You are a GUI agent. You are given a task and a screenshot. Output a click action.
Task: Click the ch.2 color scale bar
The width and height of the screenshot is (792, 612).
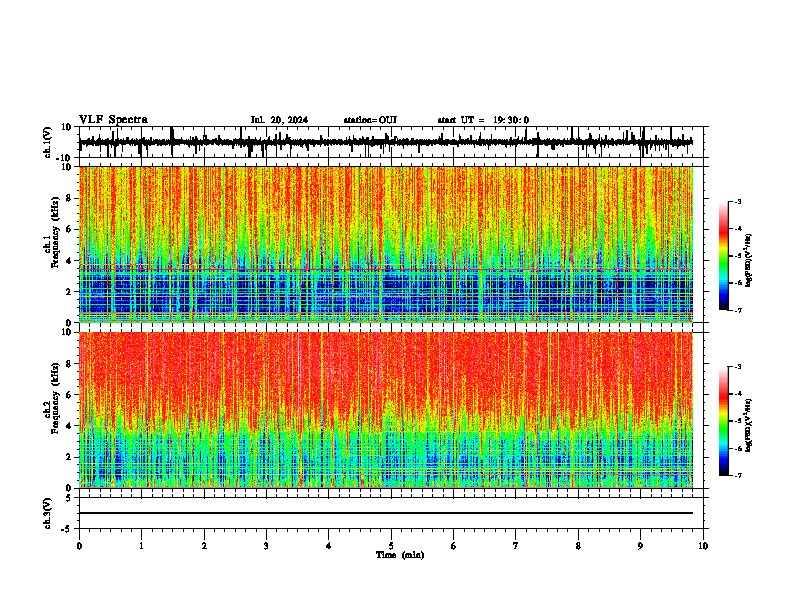pos(723,421)
